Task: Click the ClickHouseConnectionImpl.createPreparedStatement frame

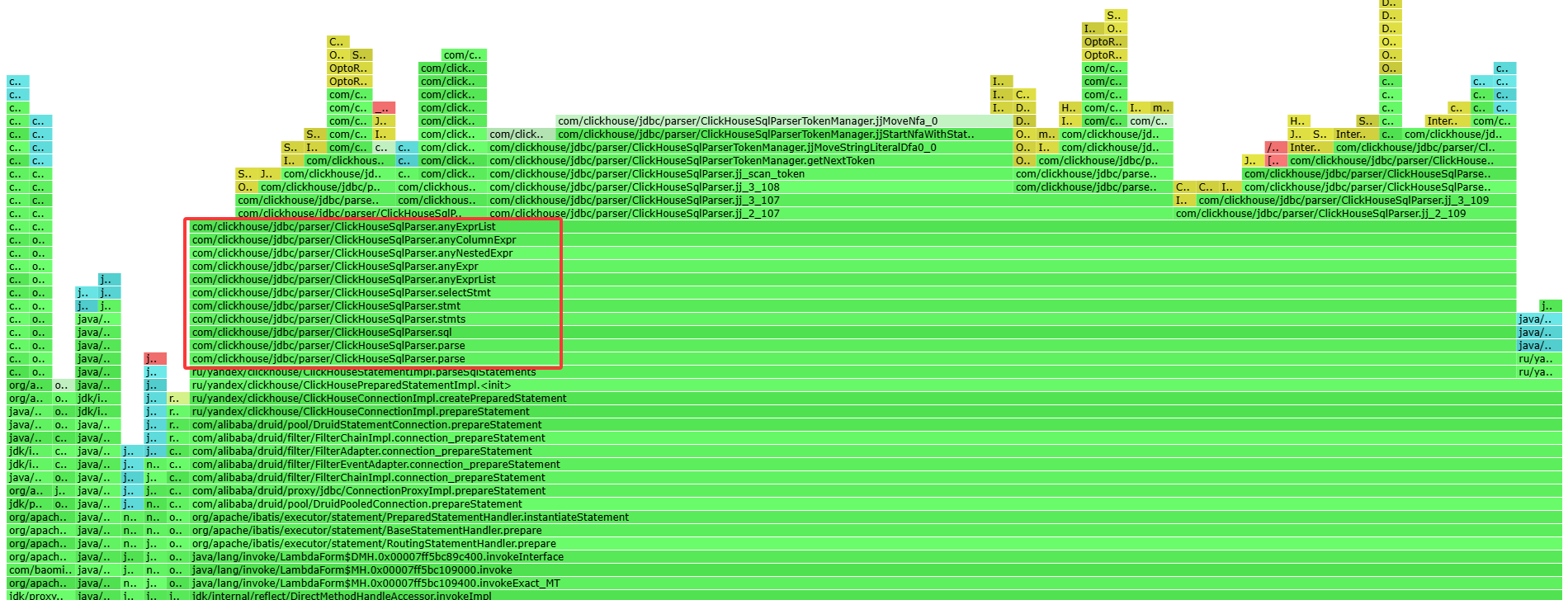Action: coord(379,399)
